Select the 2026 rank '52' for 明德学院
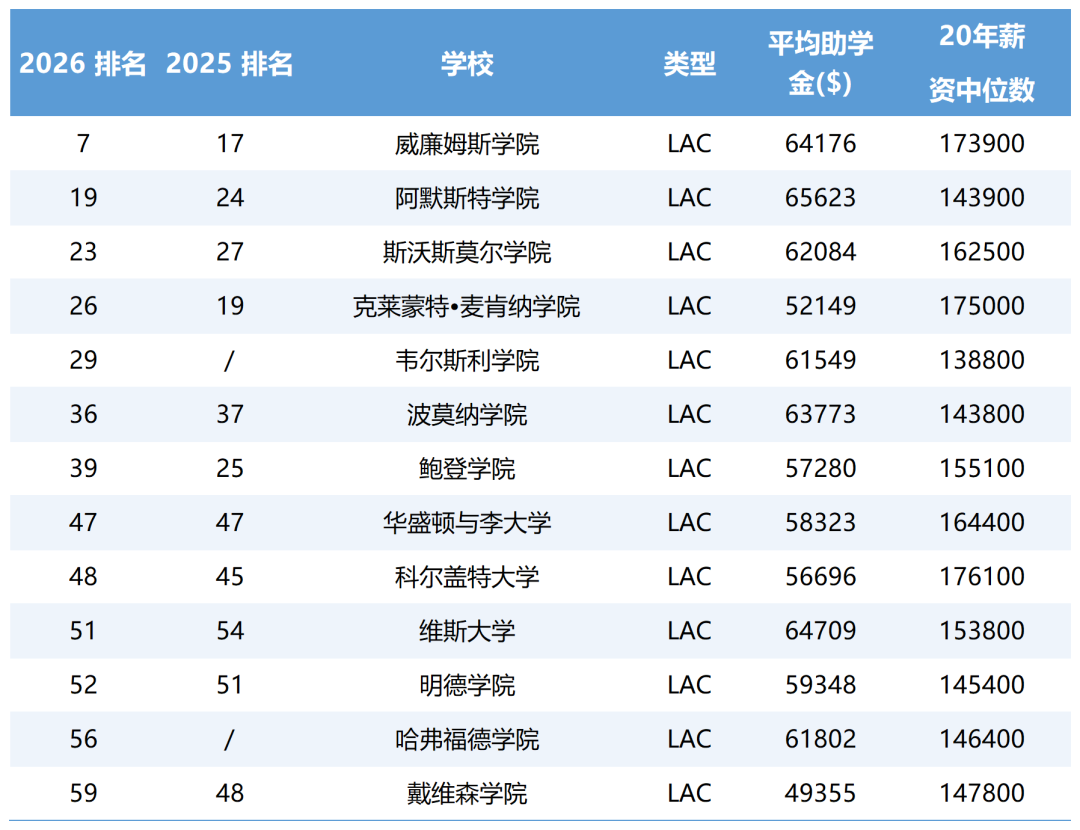Viewport: 1080px width, 830px height. (x=83, y=685)
